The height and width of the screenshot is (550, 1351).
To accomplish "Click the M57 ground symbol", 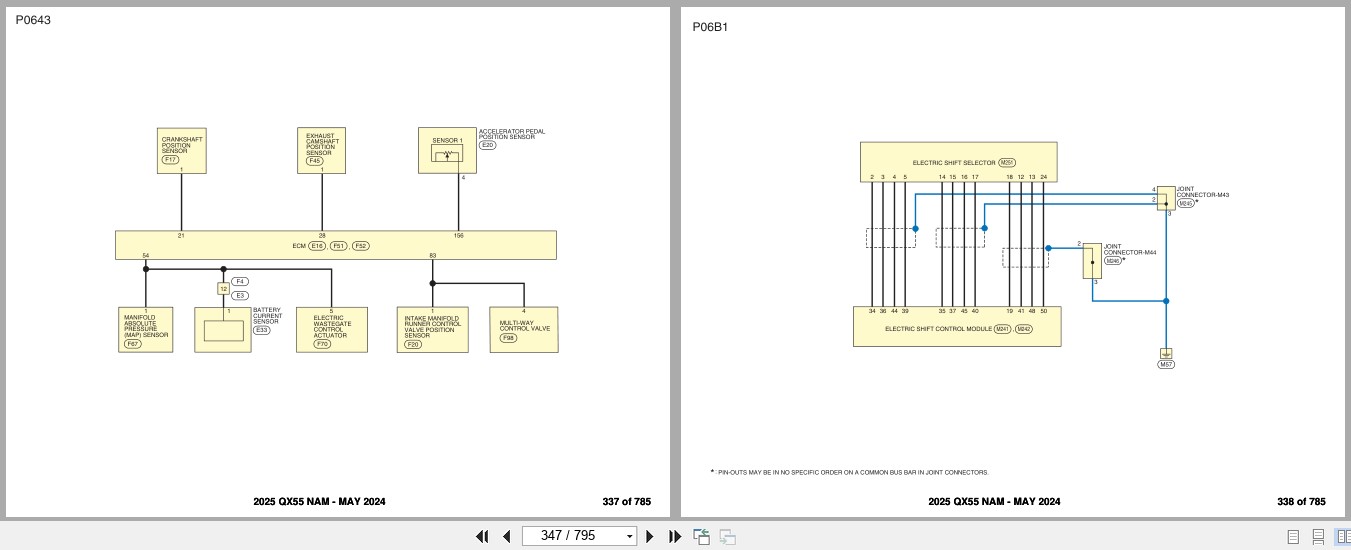I will coord(1166,354).
